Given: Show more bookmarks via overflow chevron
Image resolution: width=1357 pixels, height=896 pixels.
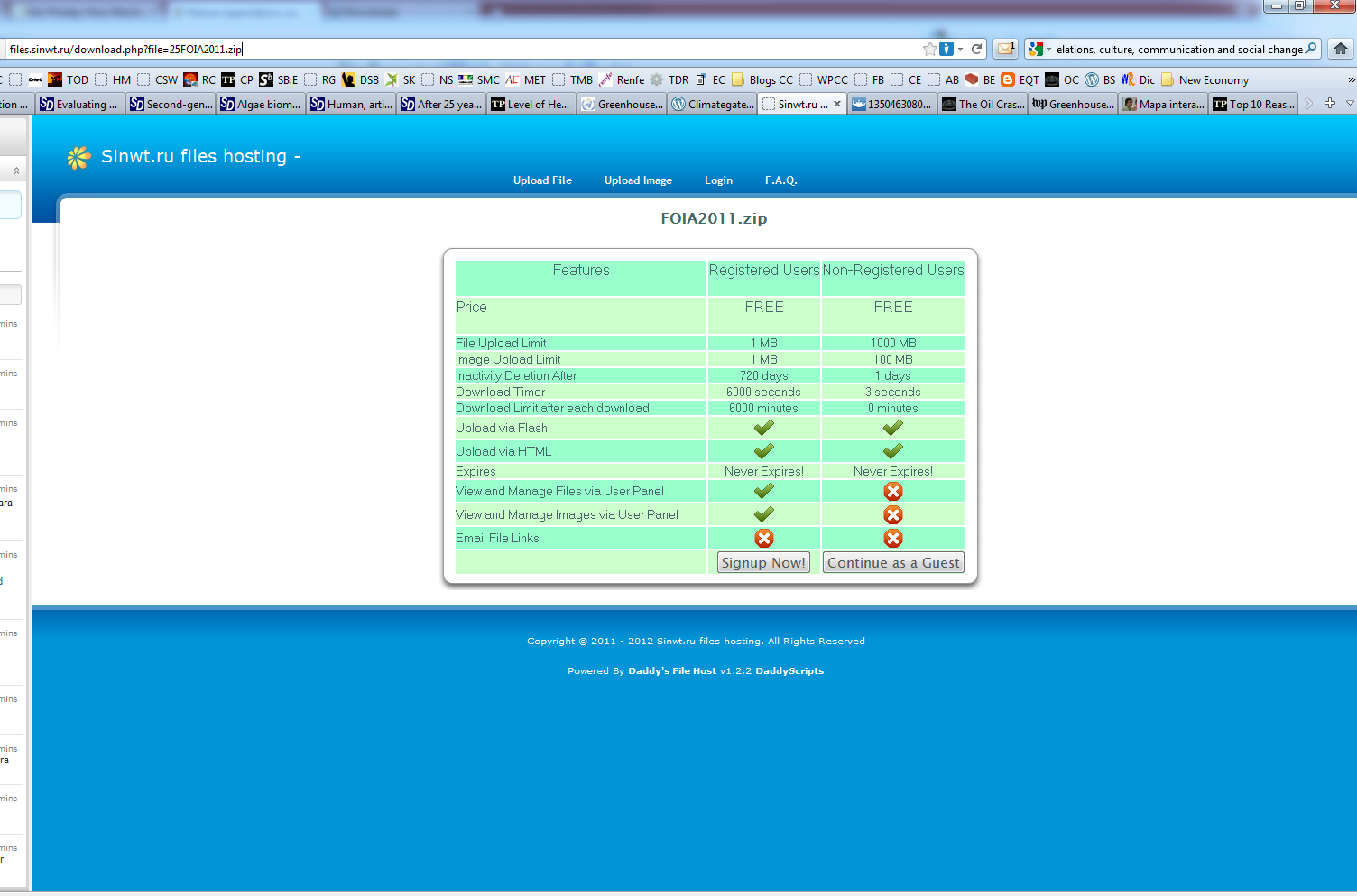Looking at the screenshot, I should click(1351, 79).
